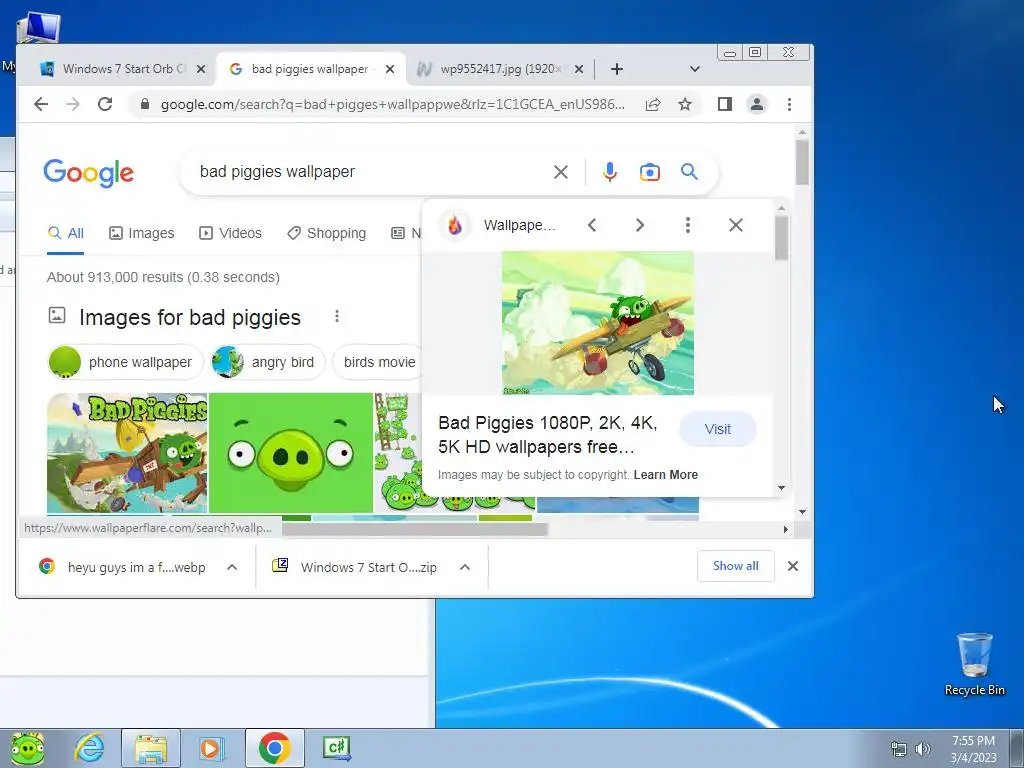Open Windows Media Player from the taskbar

point(211,748)
